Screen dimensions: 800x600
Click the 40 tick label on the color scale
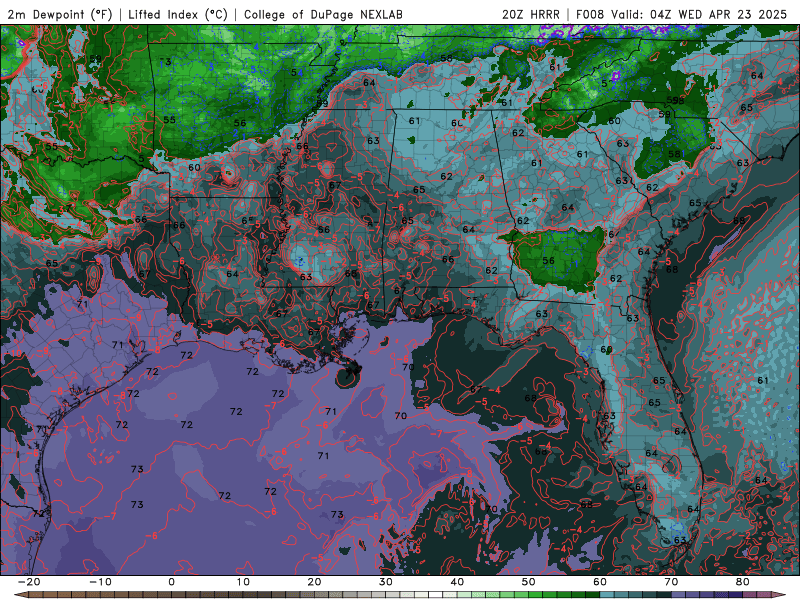pyautogui.click(x=457, y=582)
